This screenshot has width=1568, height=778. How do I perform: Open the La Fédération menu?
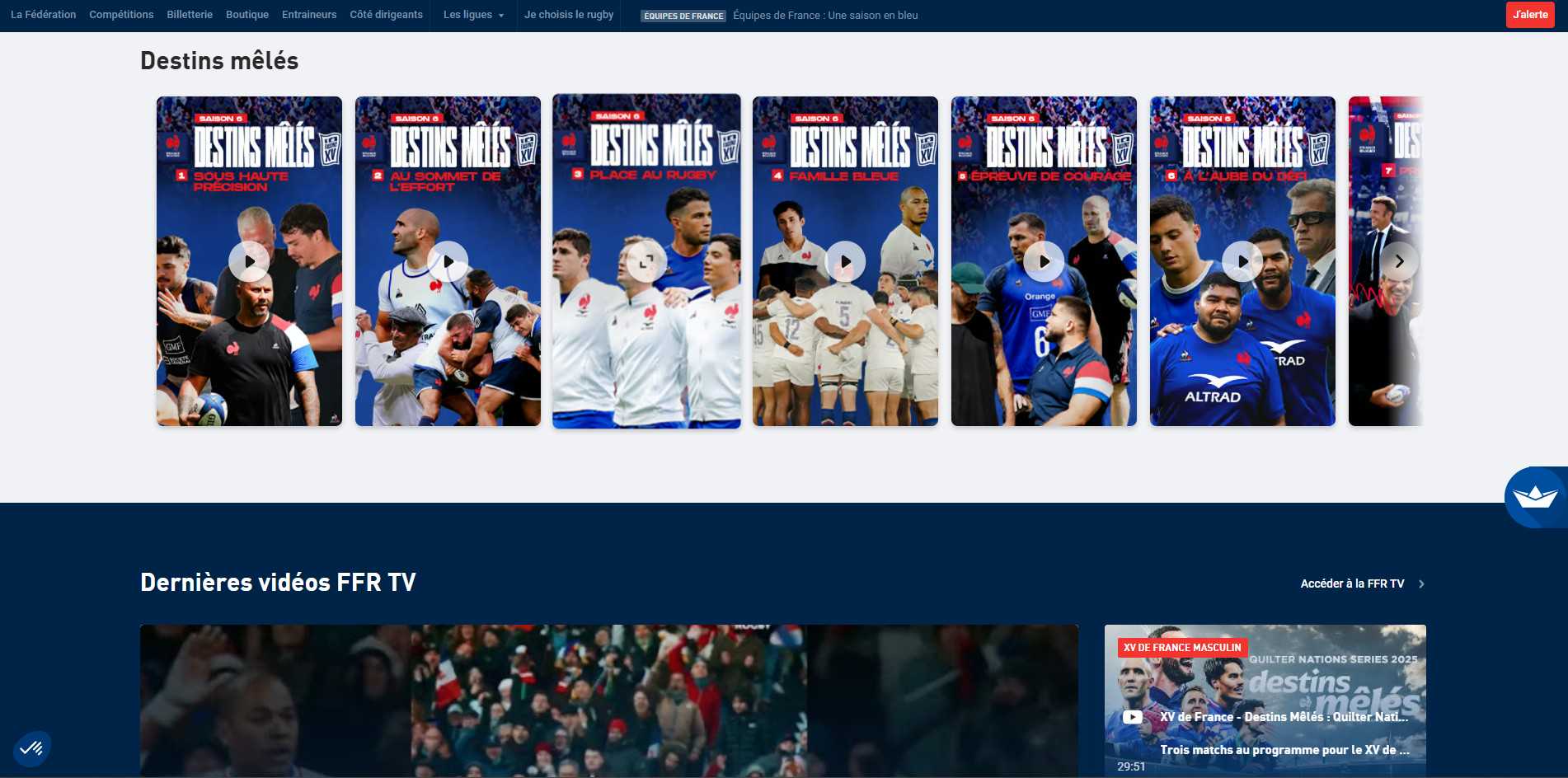43,15
